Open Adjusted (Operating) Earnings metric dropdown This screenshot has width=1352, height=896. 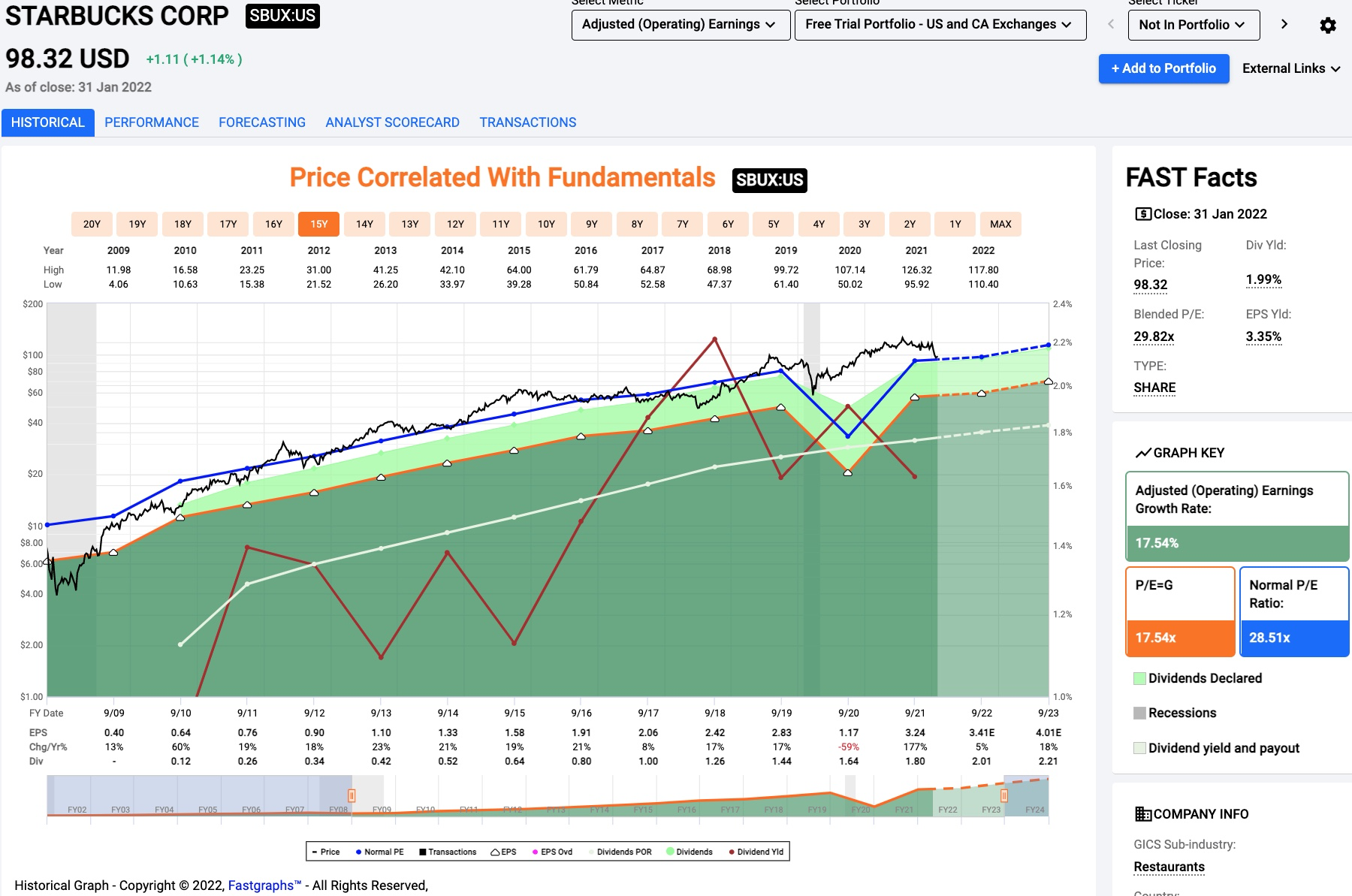[x=681, y=25]
